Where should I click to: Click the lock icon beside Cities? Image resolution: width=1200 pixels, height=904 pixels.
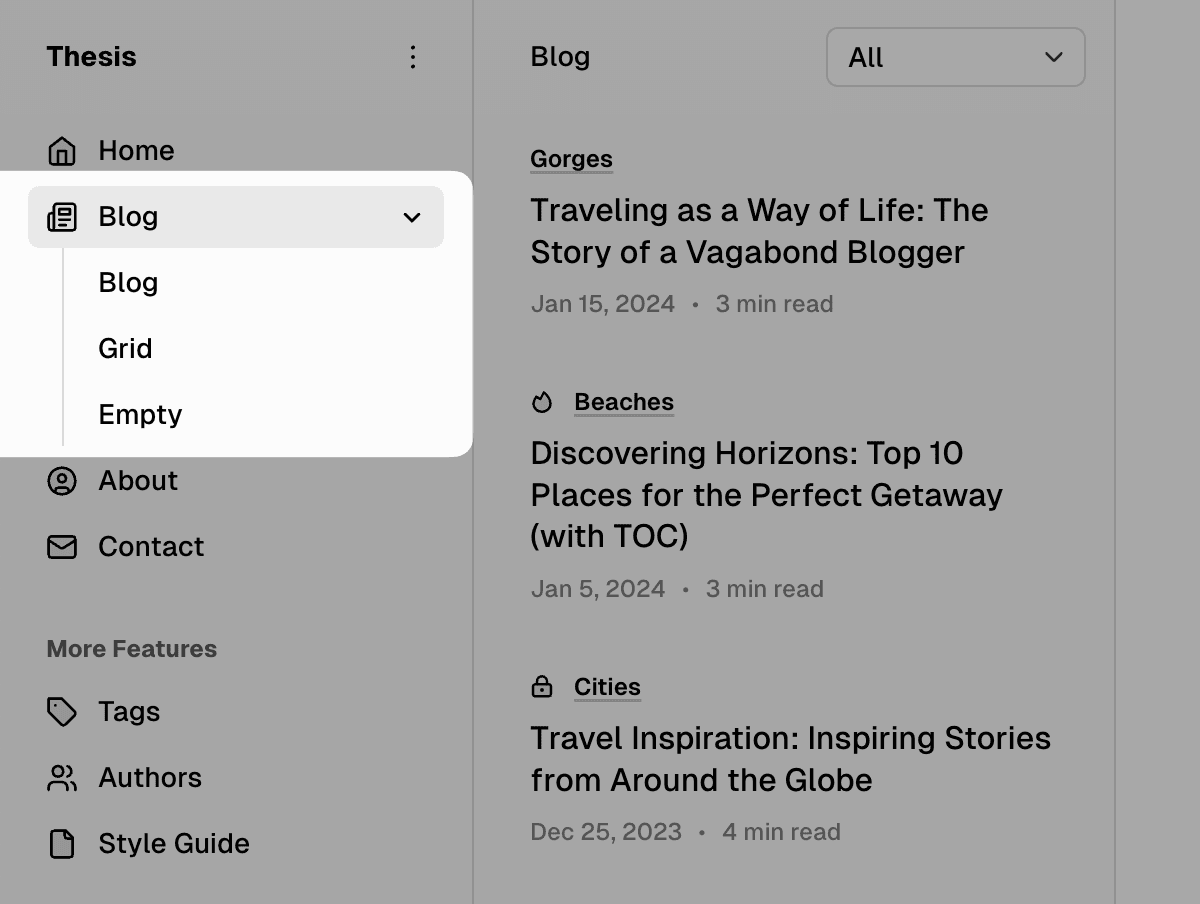coord(542,687)
